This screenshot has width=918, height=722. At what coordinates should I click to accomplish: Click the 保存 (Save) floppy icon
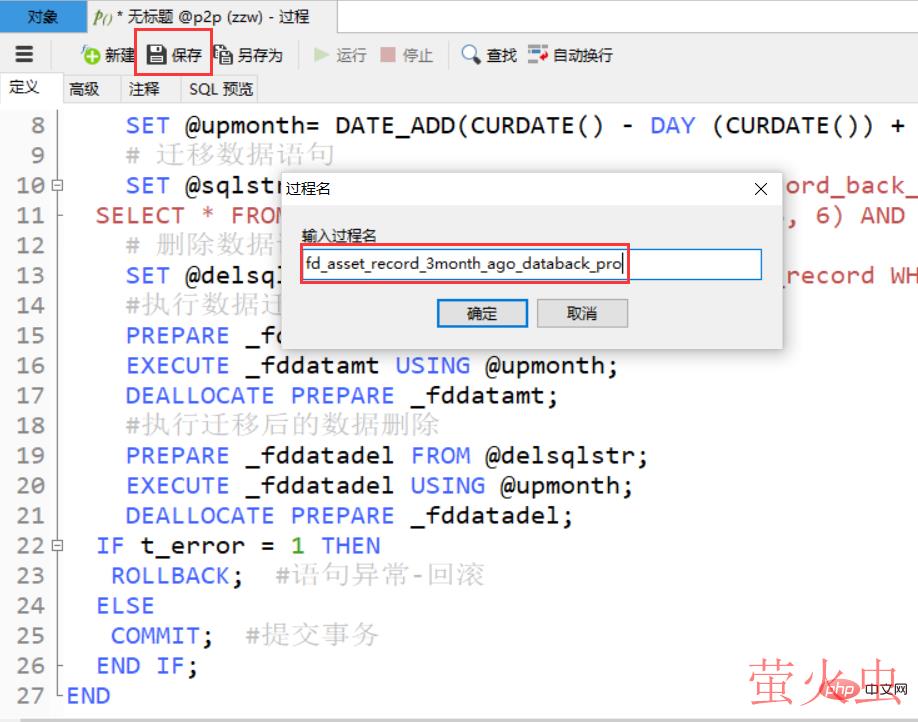point(156,54)
